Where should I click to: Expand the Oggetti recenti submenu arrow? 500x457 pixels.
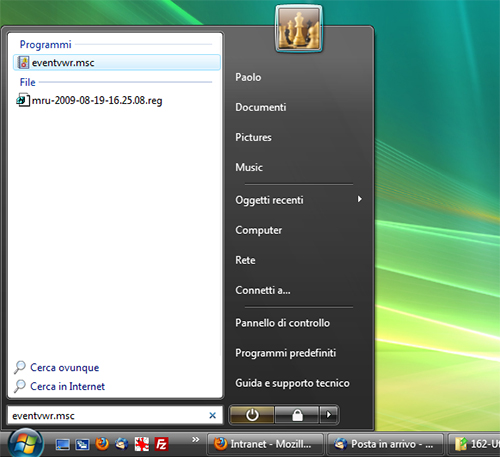359,199
